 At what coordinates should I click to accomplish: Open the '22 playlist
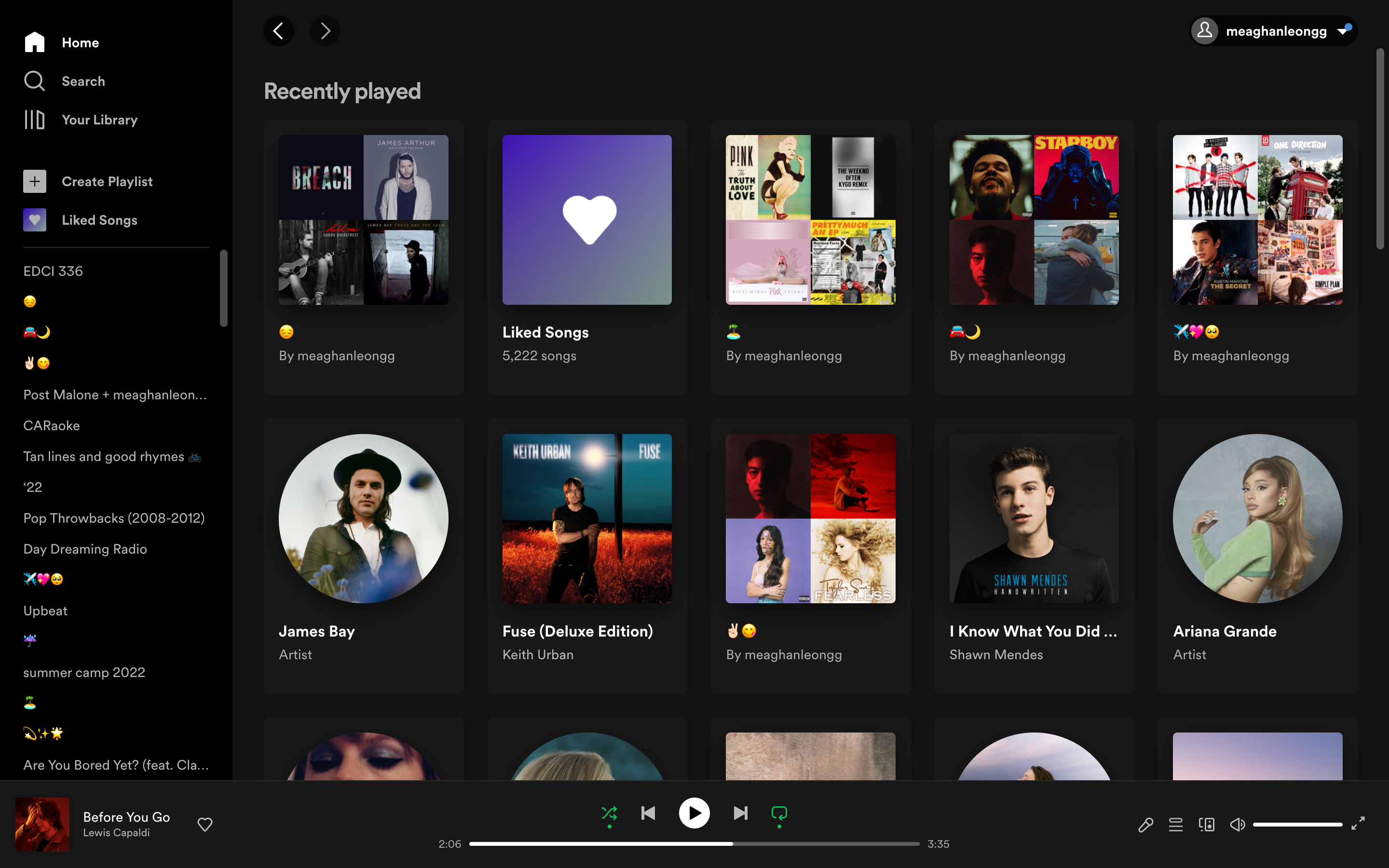click(x=33, y=487)
